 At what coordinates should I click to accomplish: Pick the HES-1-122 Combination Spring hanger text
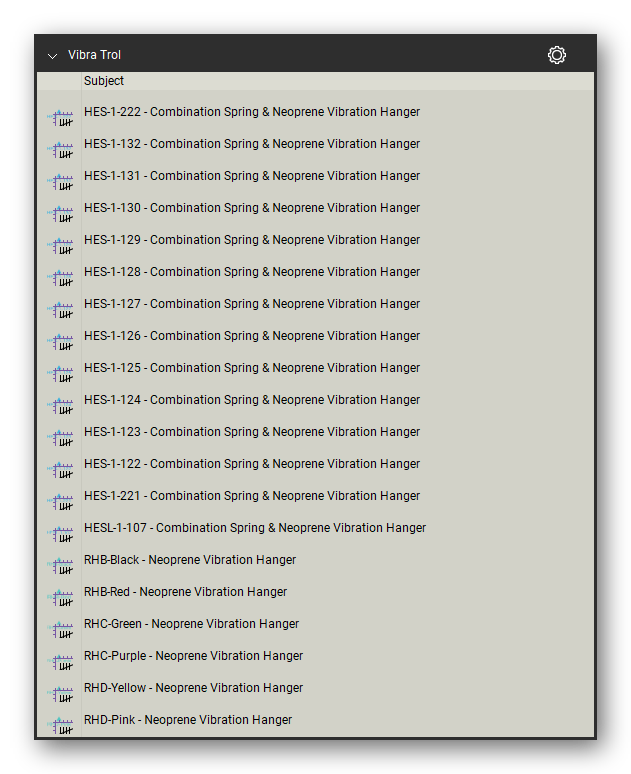252,464
